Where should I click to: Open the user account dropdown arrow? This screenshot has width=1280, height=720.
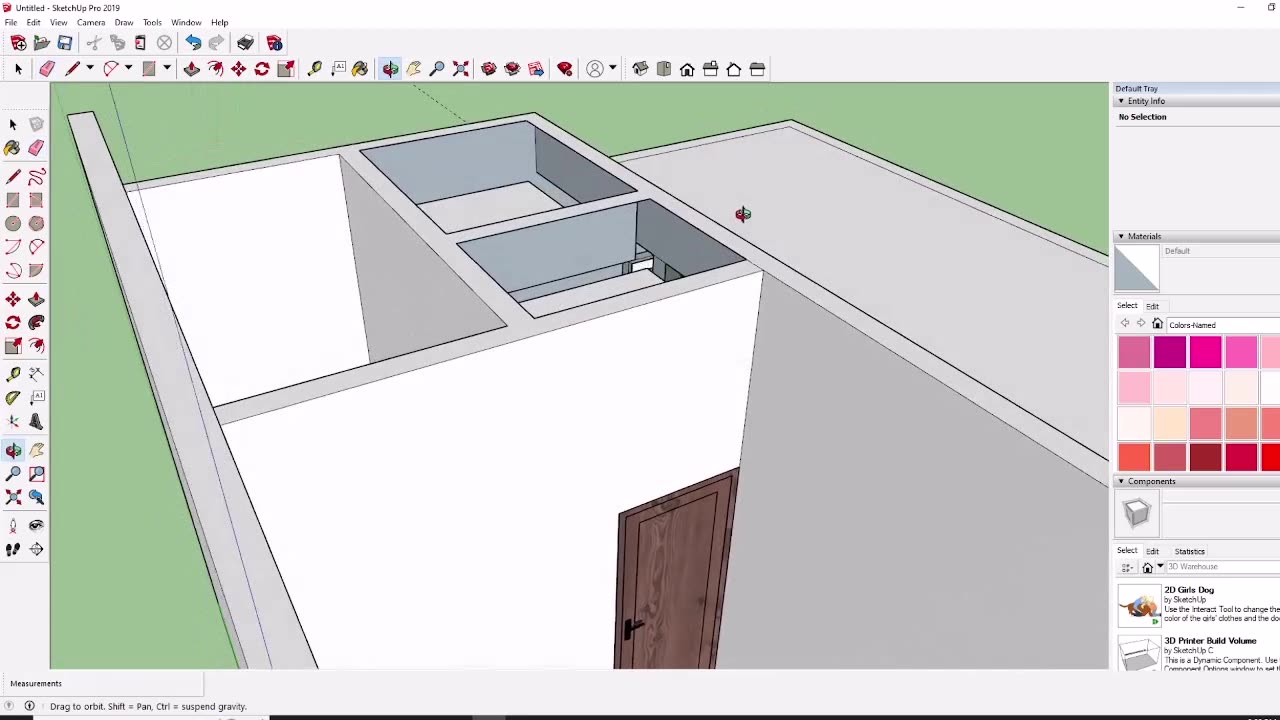612,69
